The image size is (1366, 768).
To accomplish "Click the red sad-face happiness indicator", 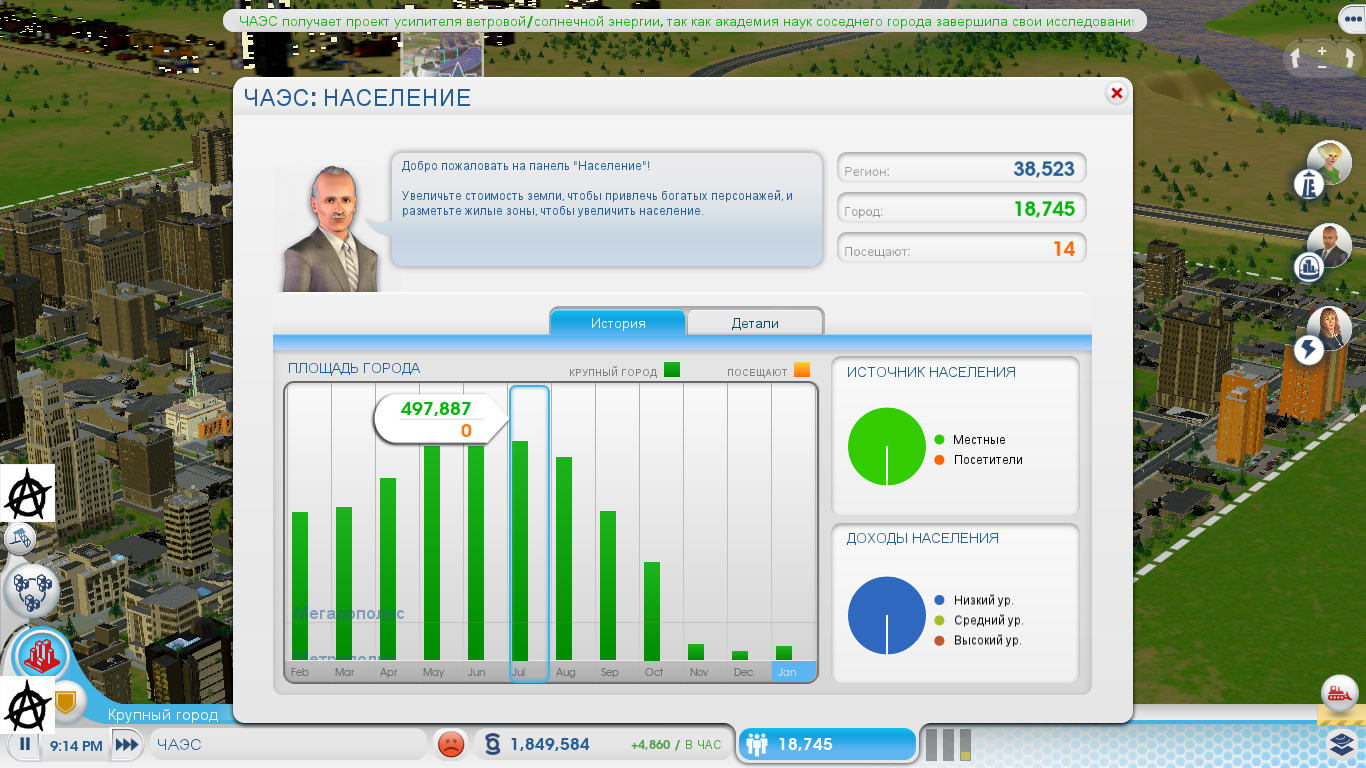I will pyautogui.click(x=451, y=744).
